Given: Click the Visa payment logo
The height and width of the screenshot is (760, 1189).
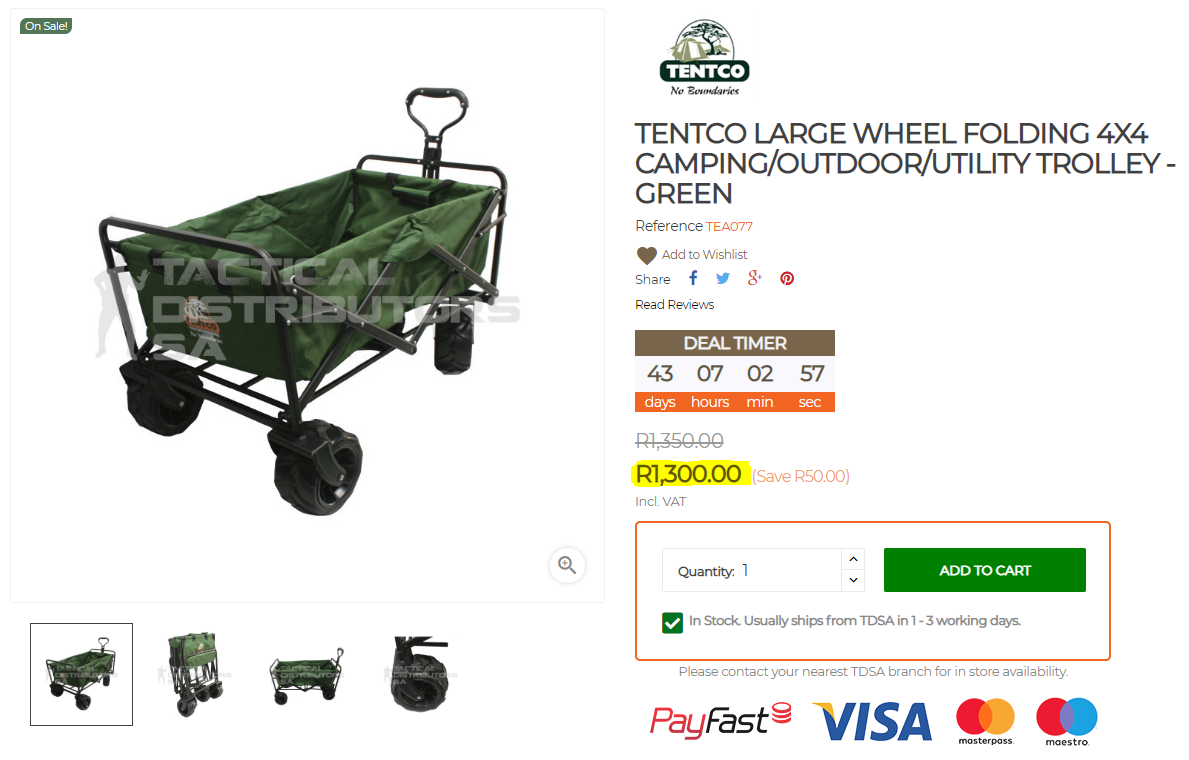Looking at the screenshot, I should coord(872,721).
